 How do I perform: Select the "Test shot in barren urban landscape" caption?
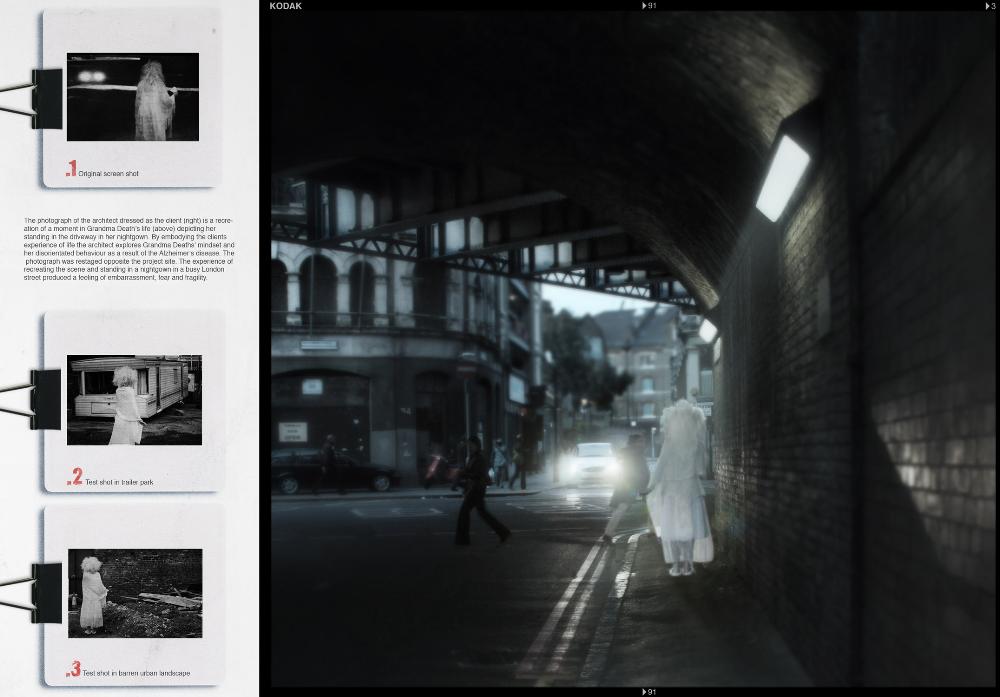coord(136,673)
